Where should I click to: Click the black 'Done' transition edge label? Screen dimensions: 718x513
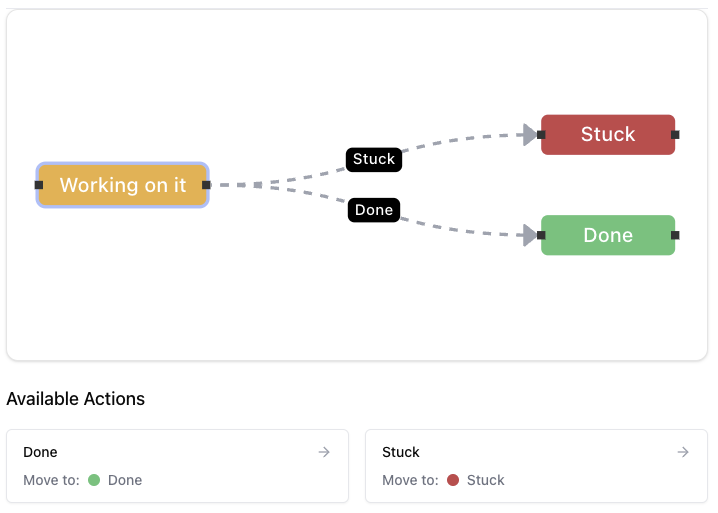click(x=374, y=210)
